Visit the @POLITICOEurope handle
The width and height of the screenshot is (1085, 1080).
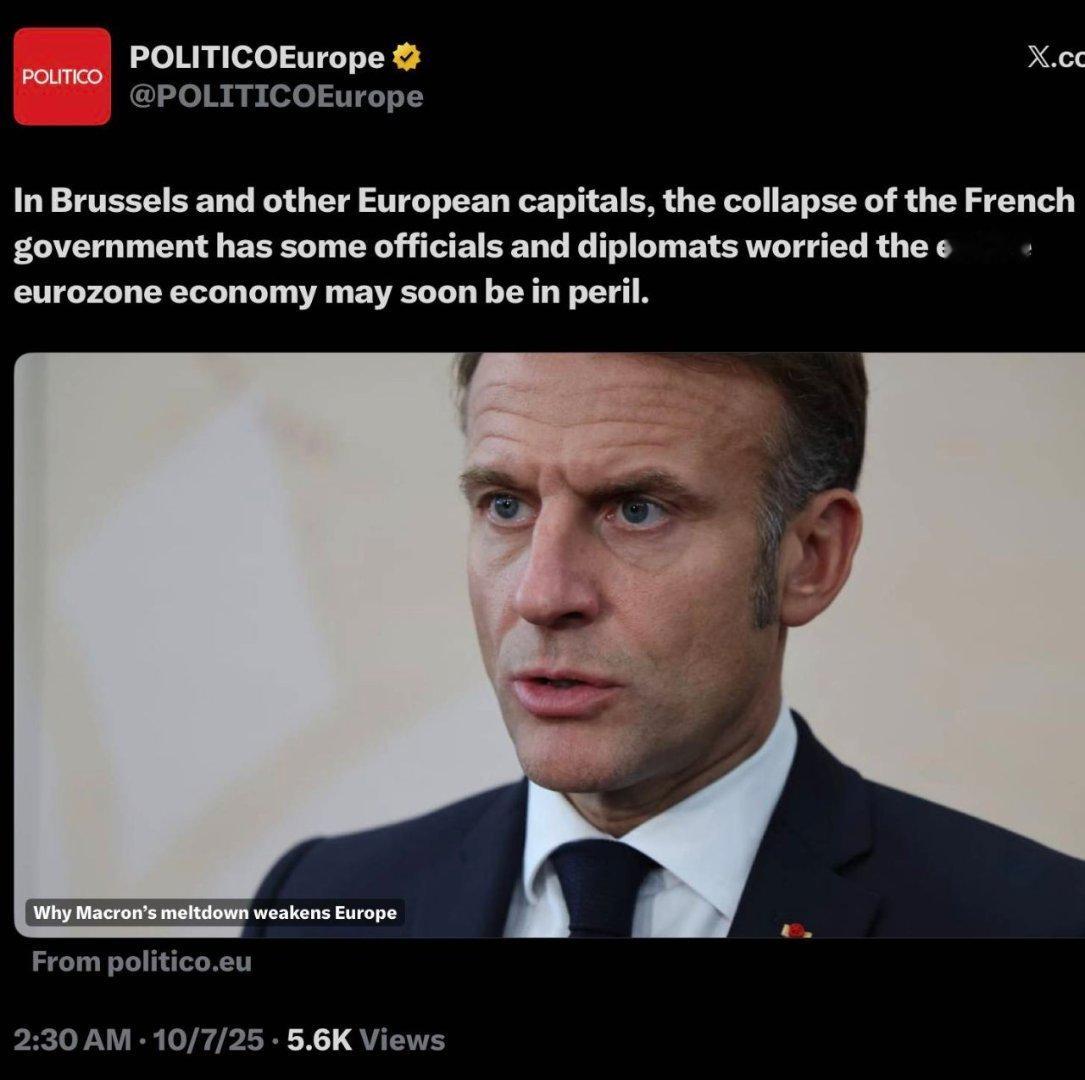[276, 96]
